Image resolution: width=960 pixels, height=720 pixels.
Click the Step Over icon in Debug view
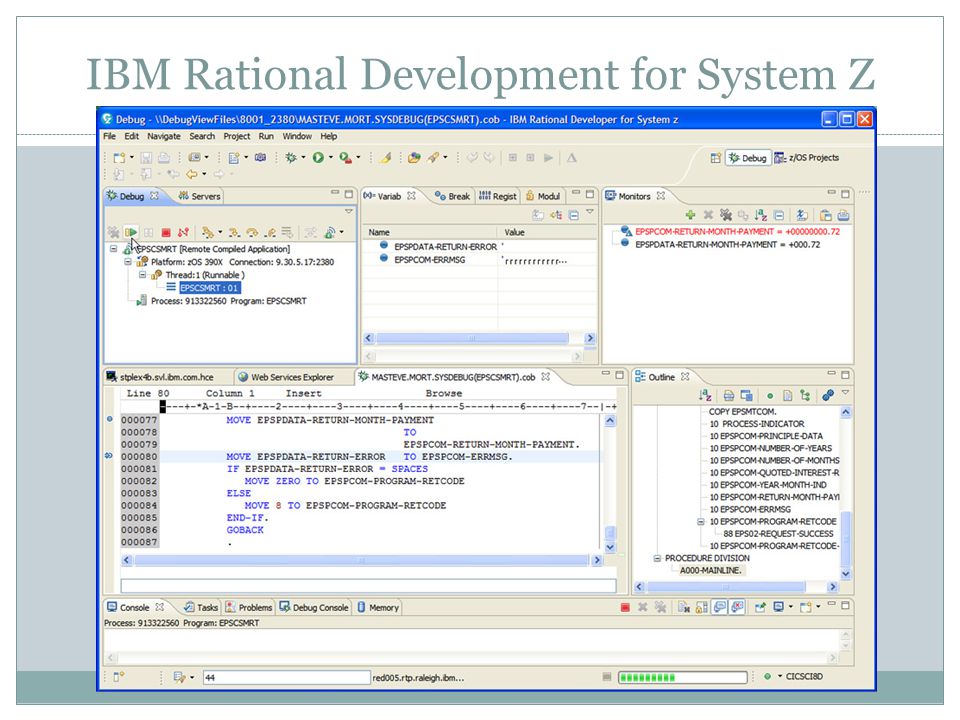tap(252, 233)
